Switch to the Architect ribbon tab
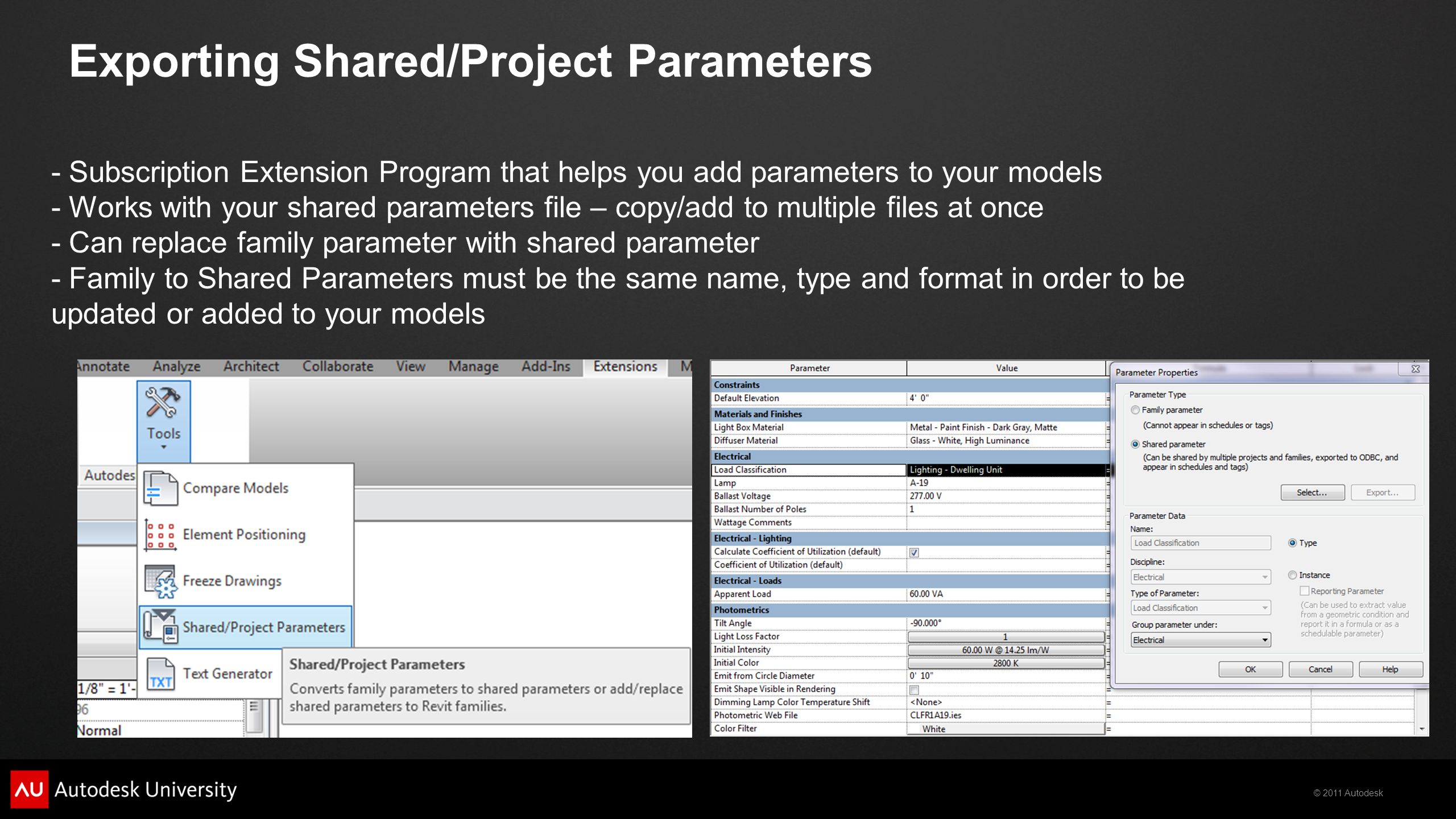 tap(251, 367)
